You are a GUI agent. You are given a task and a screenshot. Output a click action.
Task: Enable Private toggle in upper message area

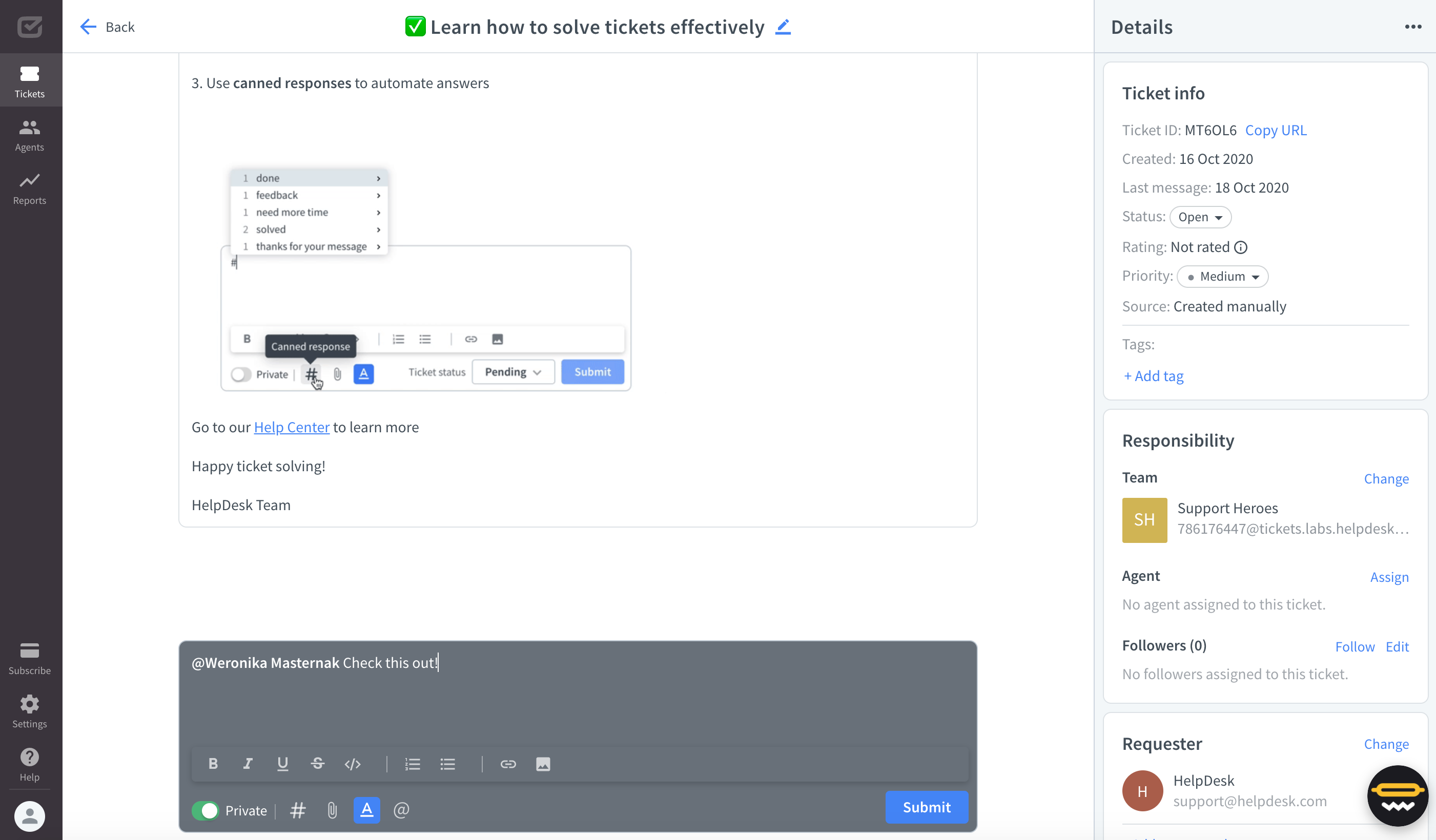(x=241, y=372)
